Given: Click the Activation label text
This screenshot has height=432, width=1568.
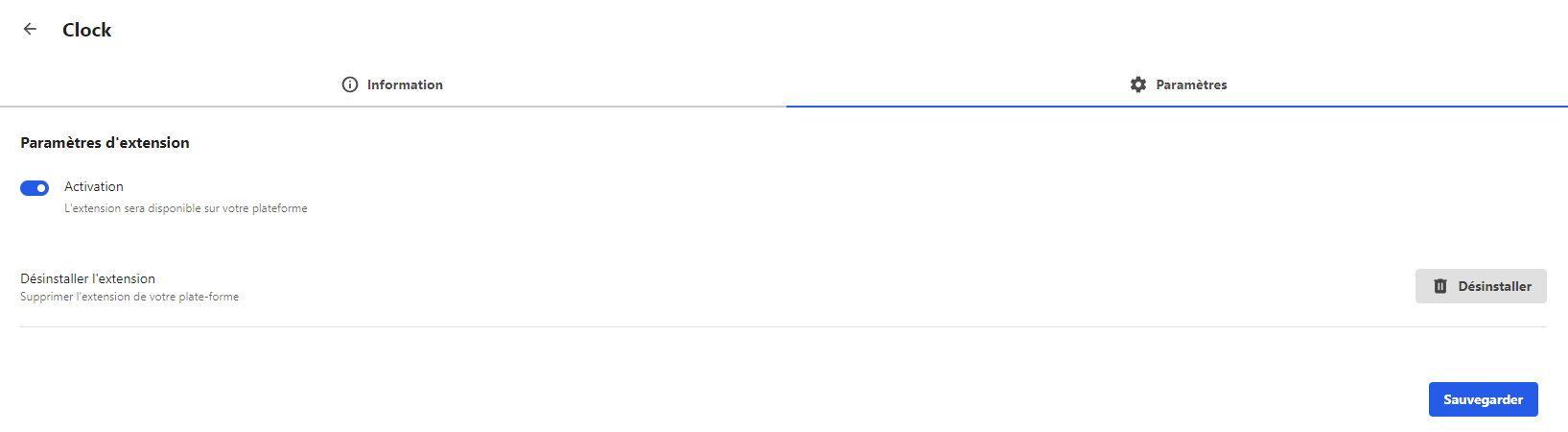Looking at the screenshot, I should pyautogui.click(x=94, y=186).
